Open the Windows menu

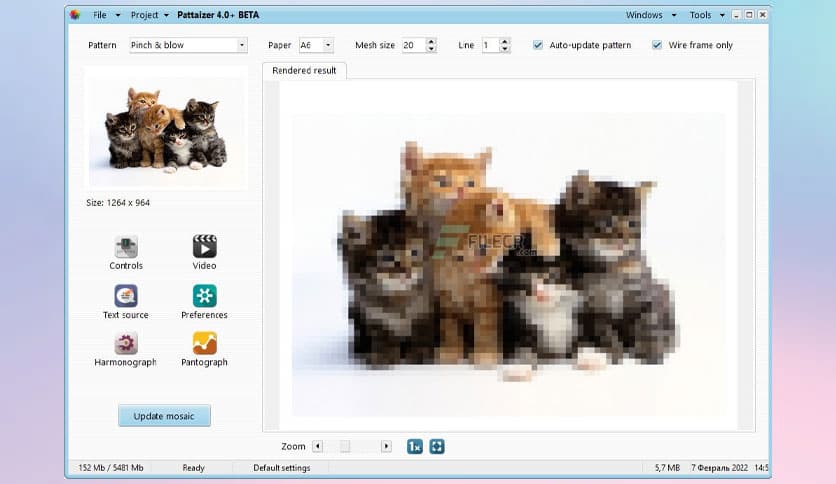point(644,15)
